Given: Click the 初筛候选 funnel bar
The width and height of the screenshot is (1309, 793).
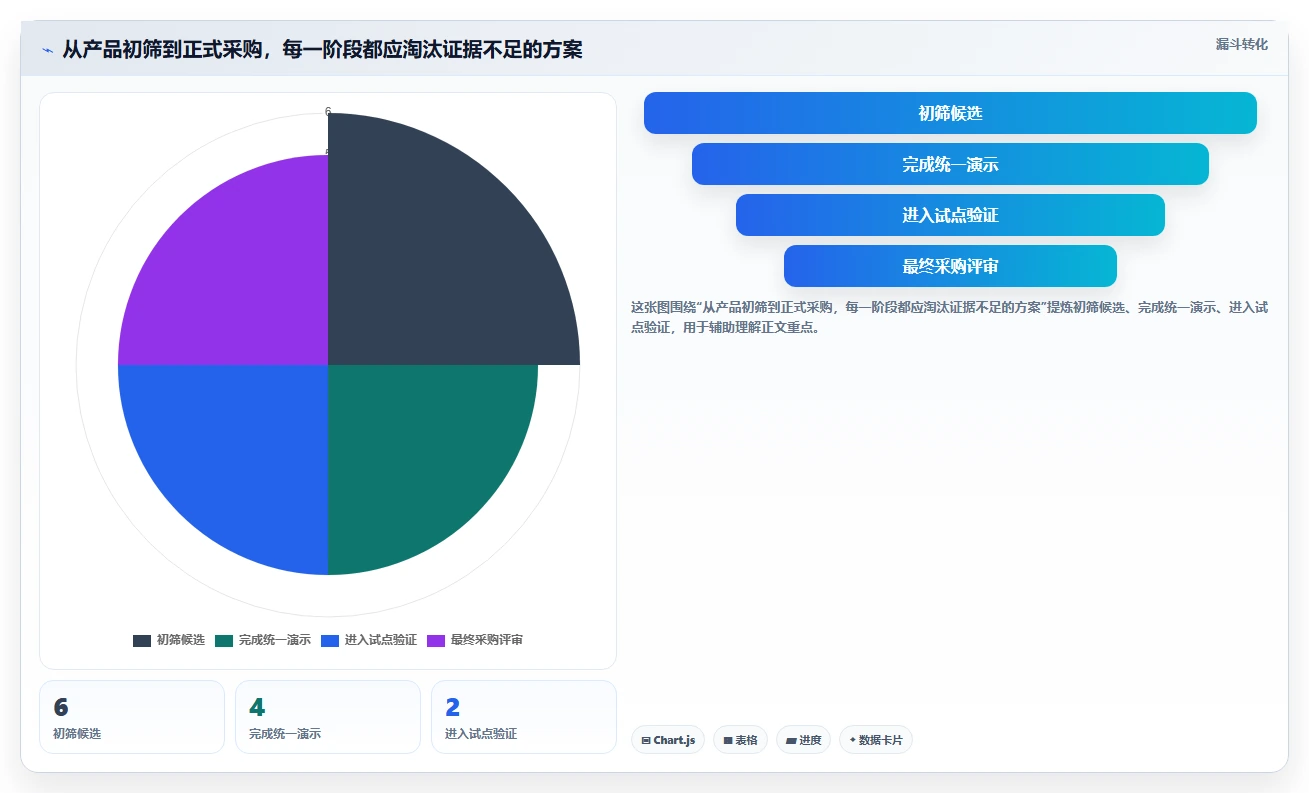Looking at the screenshot, I should point(950,113).
